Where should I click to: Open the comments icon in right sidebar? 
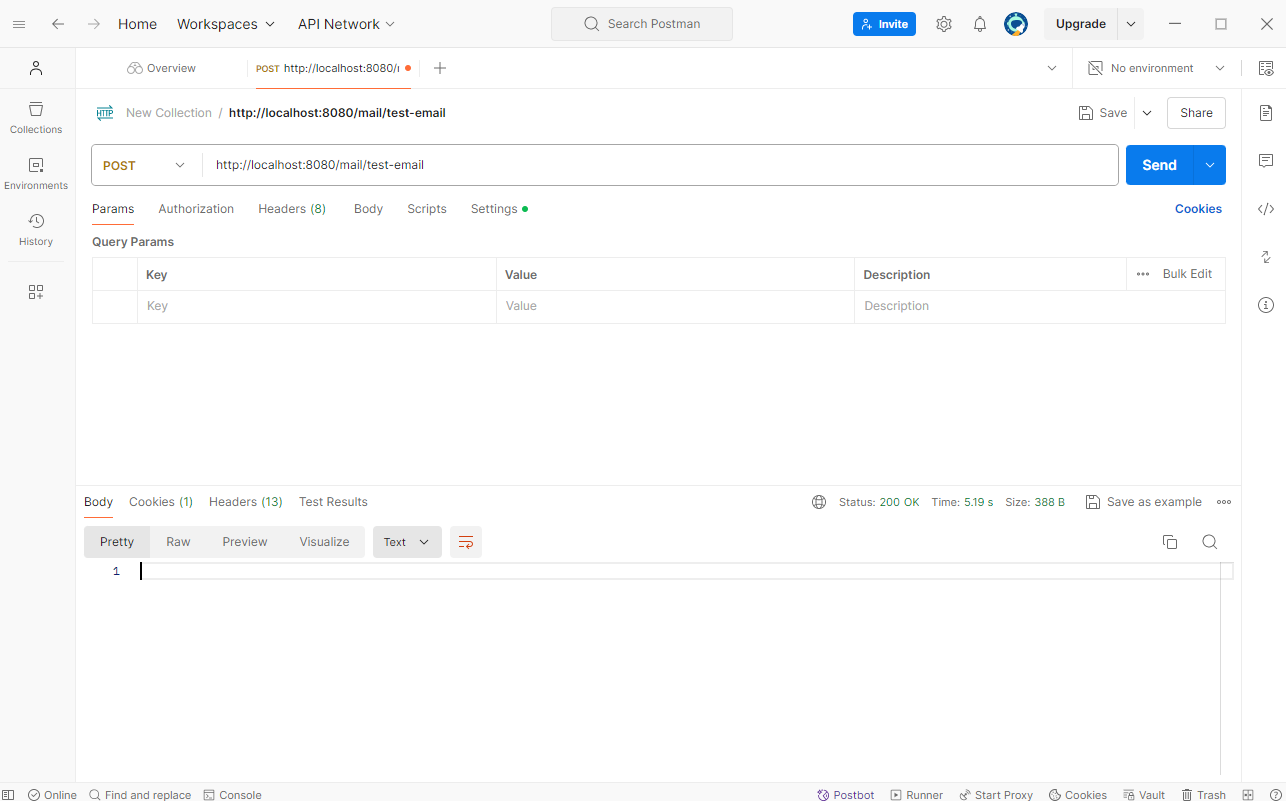[1266, 161]
